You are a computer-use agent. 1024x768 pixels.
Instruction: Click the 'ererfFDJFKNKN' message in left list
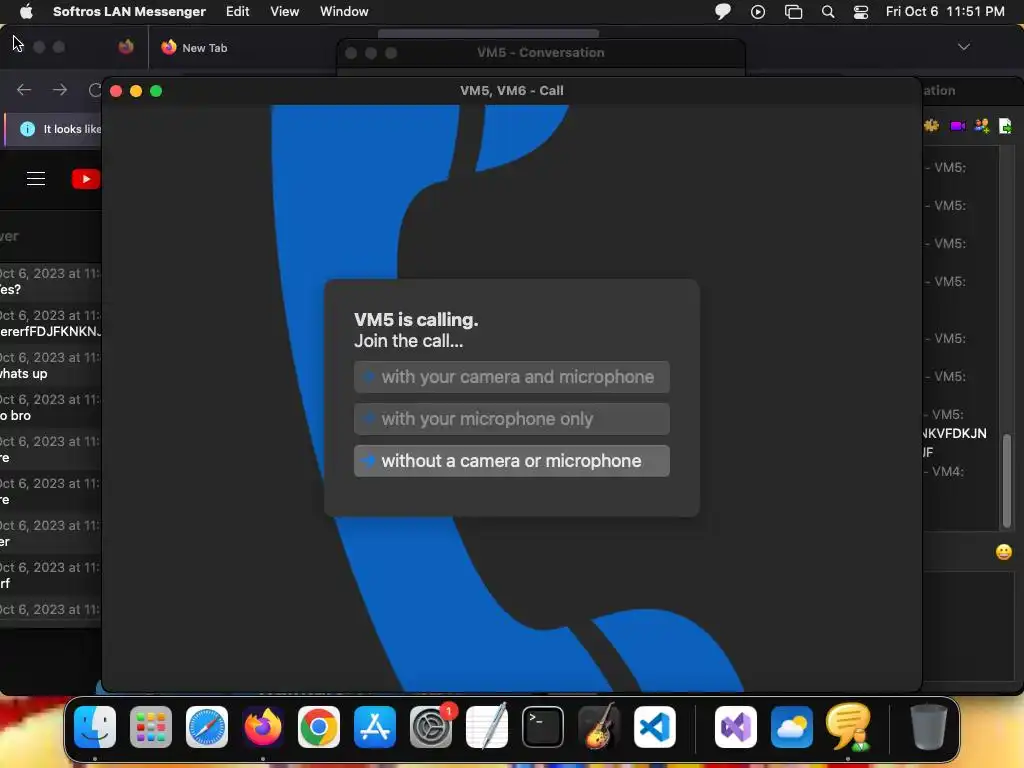coord(50,331)
